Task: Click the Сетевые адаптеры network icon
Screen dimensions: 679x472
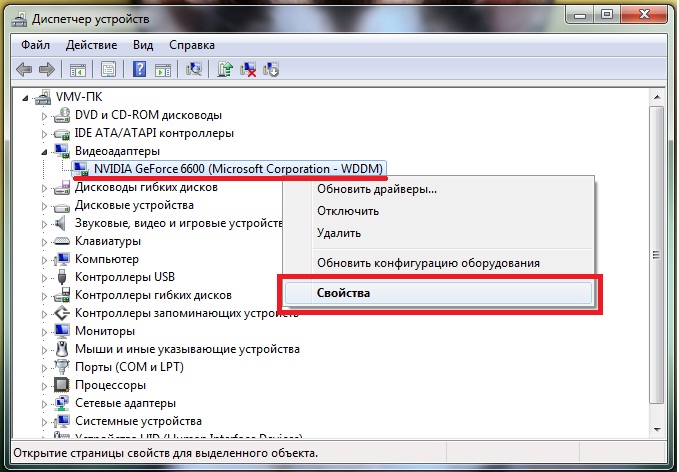Action: point(62,403)
